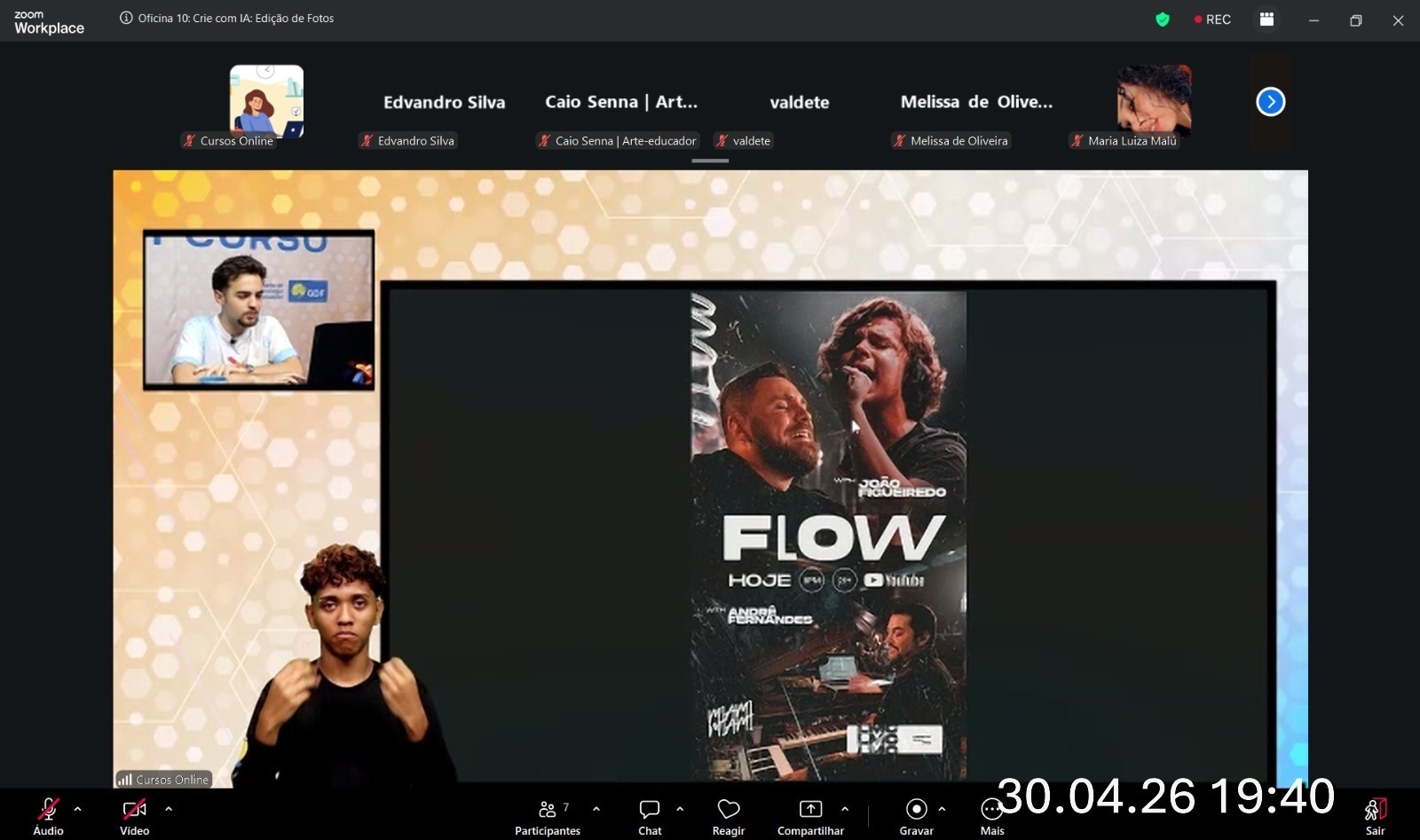1420x840 pixels.
Task: Click the gallery strip resize handle bar
Action: click(710, 161)
